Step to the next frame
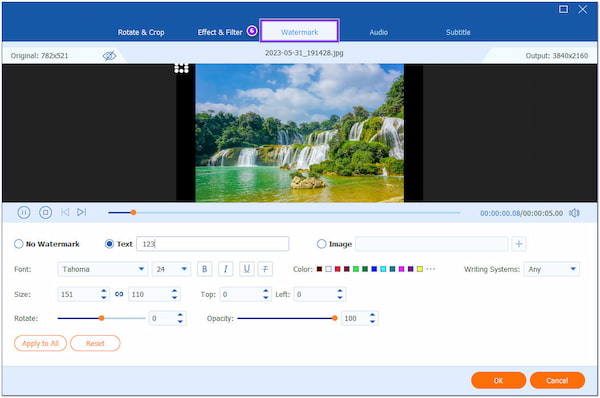The height and width of the screenshot is (398, 600). pos(82,212)
